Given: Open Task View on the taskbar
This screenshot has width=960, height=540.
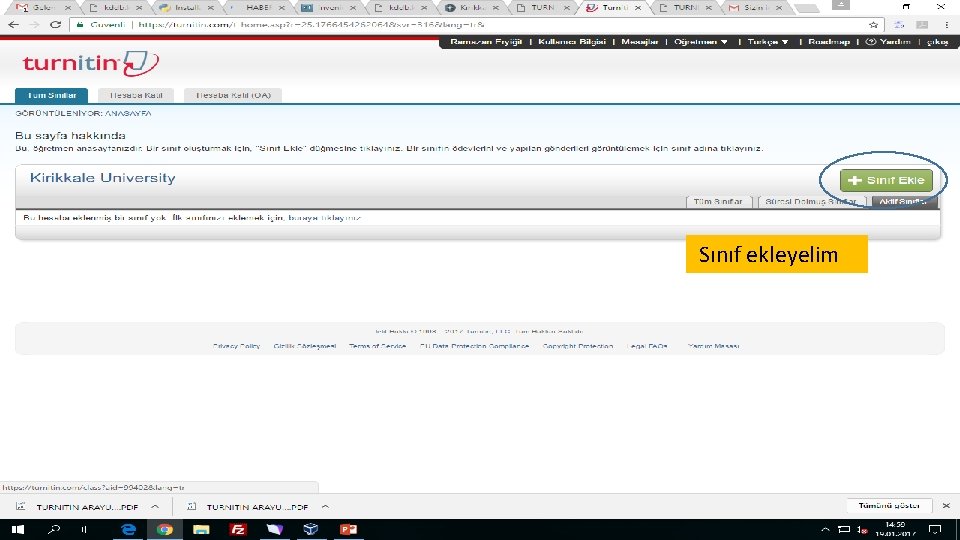Looking at the screenshot, I should pos(84,530).
